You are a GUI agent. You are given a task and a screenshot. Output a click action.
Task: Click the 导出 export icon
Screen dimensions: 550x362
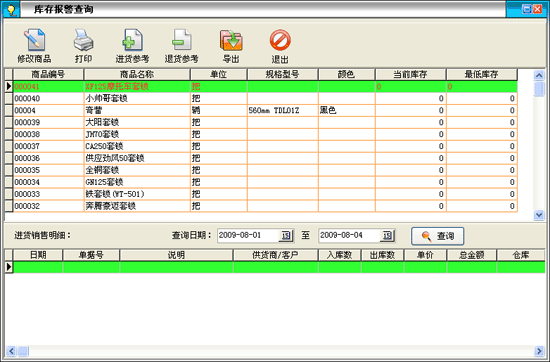click(231, 40)
